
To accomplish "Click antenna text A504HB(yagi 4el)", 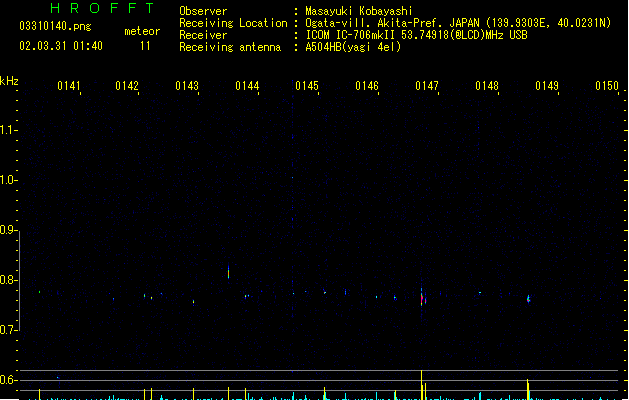I will pyautogui.click(x=353, y=47).
